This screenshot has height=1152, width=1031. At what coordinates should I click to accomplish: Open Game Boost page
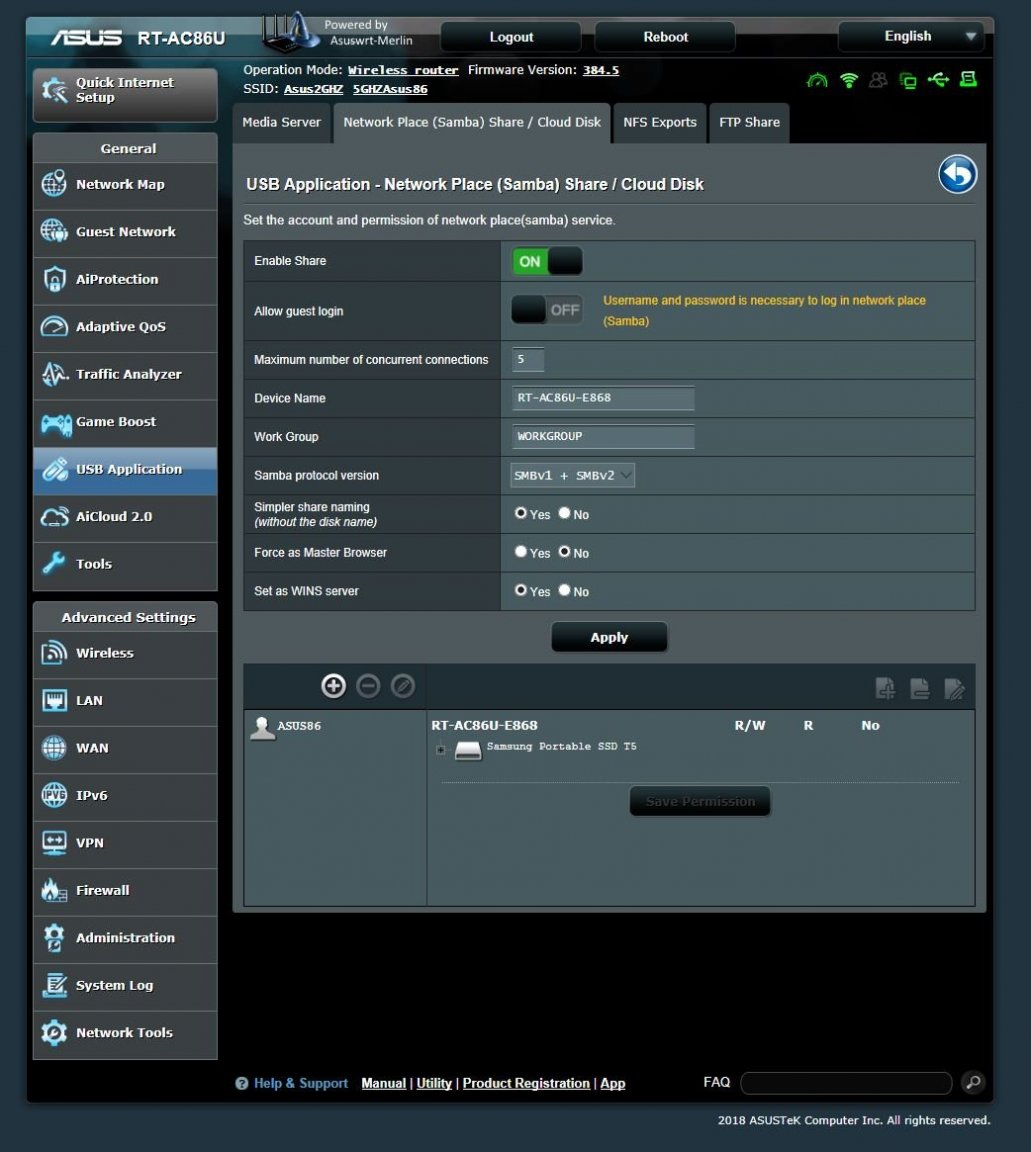pyautogui.click(x=125, y=422)
